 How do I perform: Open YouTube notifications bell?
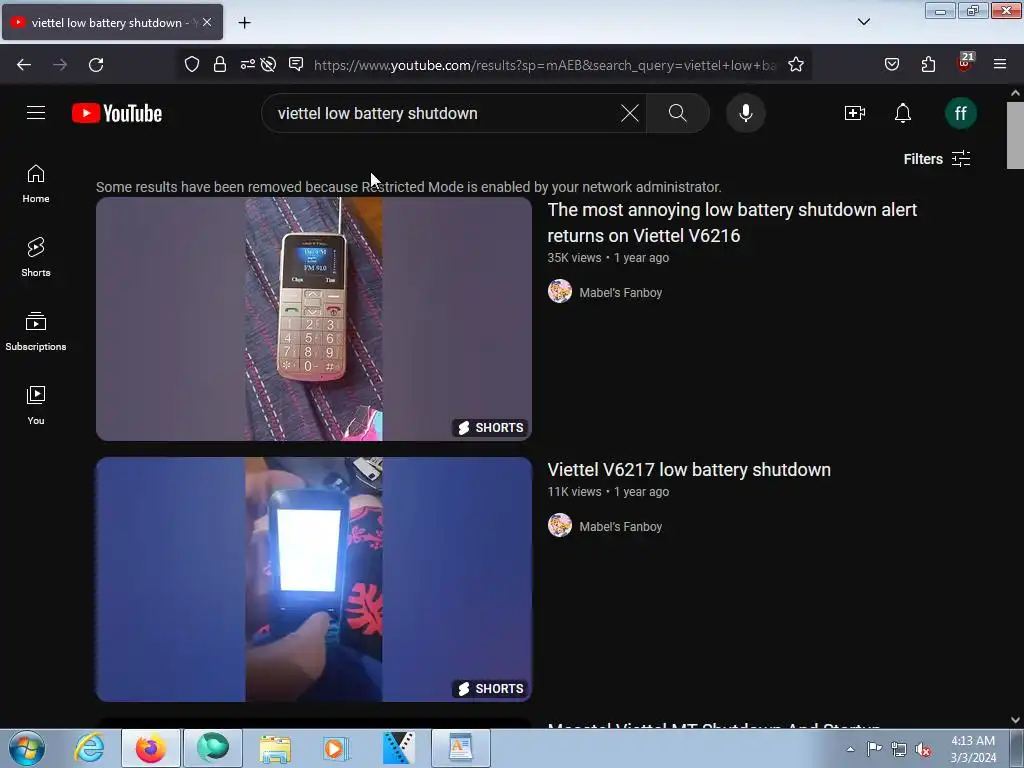click(903, 113)
